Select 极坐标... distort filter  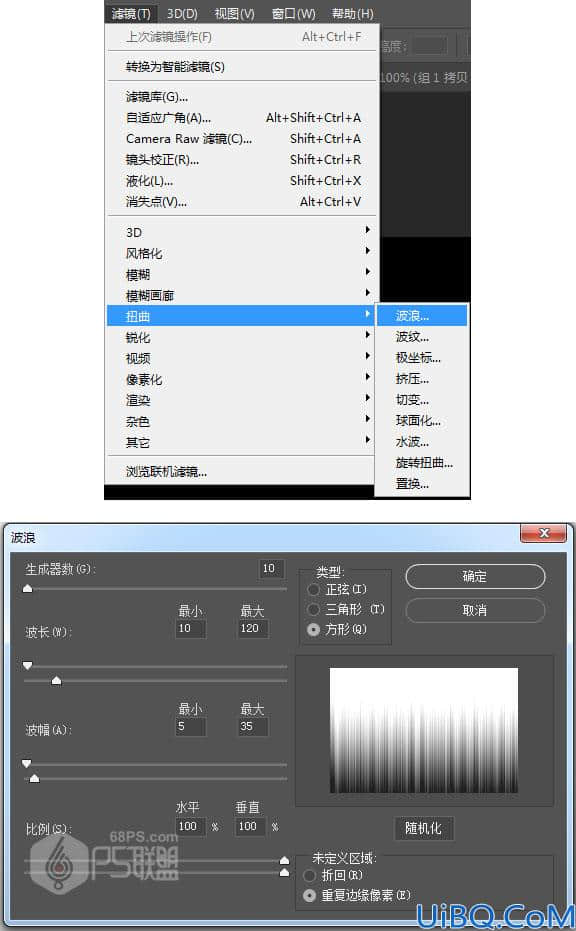422,357
